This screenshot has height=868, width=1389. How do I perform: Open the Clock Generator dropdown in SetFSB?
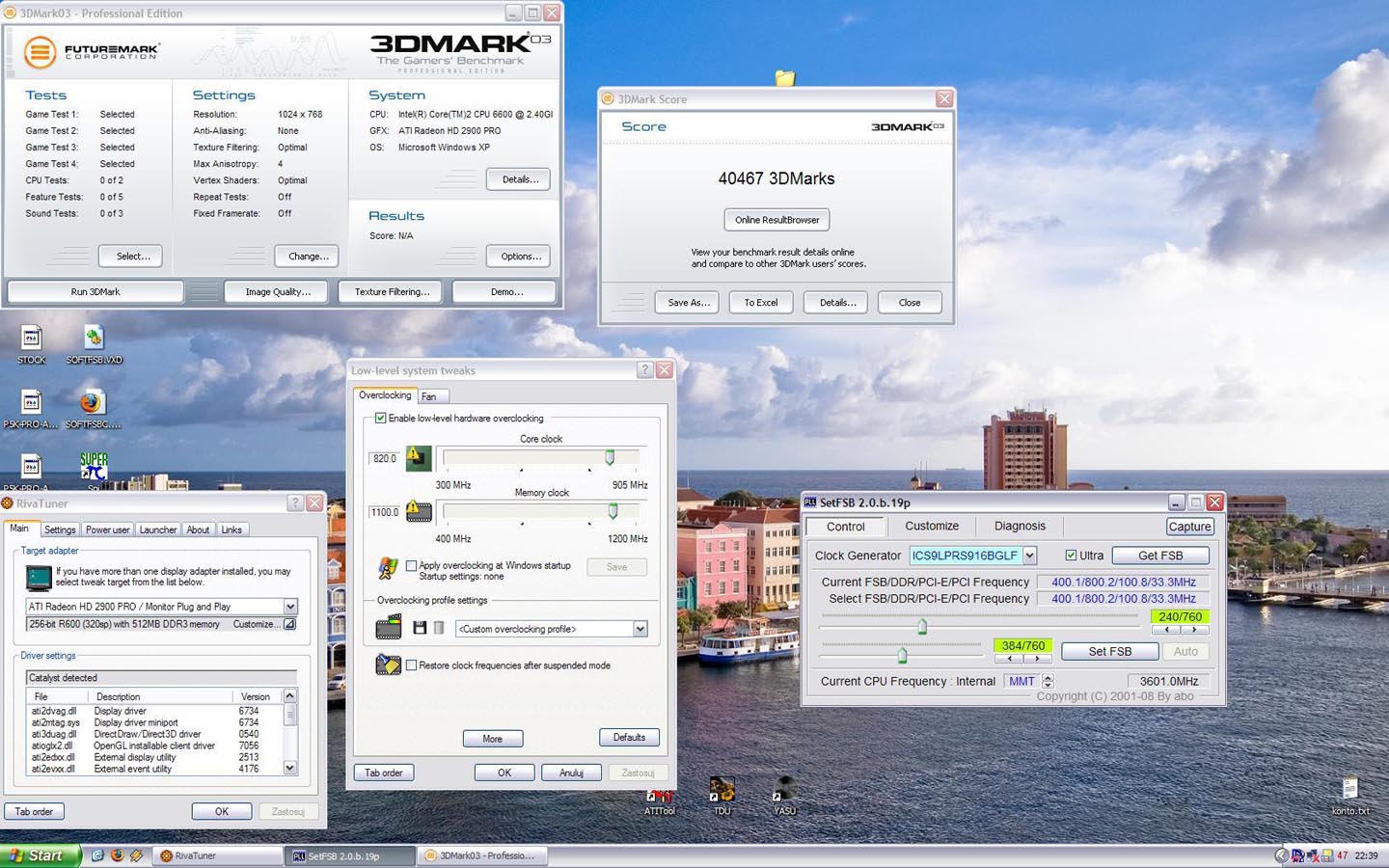pyautogui.click(x=1029, y=556)
